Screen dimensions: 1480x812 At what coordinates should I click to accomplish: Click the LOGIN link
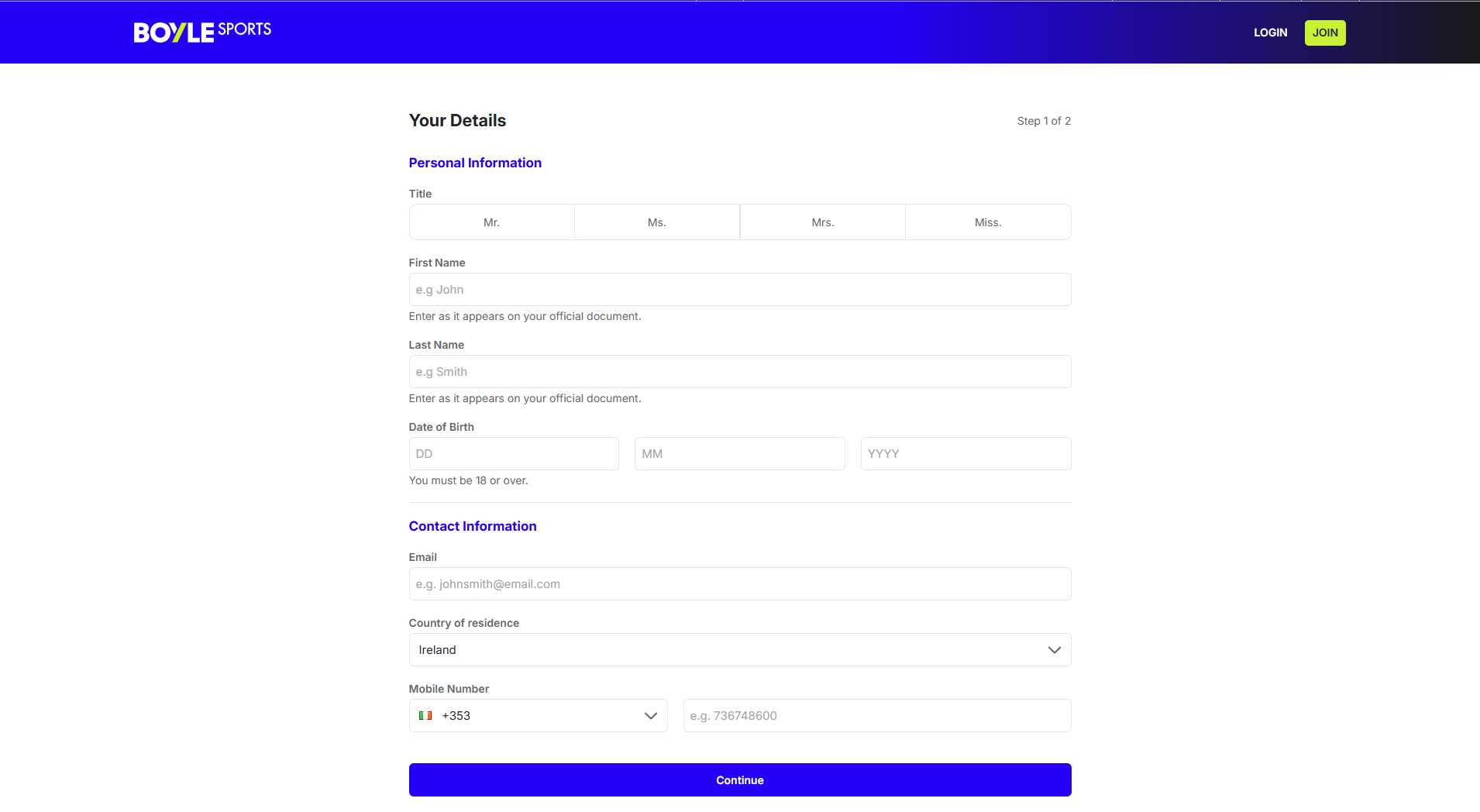[x=1271, y=33]
